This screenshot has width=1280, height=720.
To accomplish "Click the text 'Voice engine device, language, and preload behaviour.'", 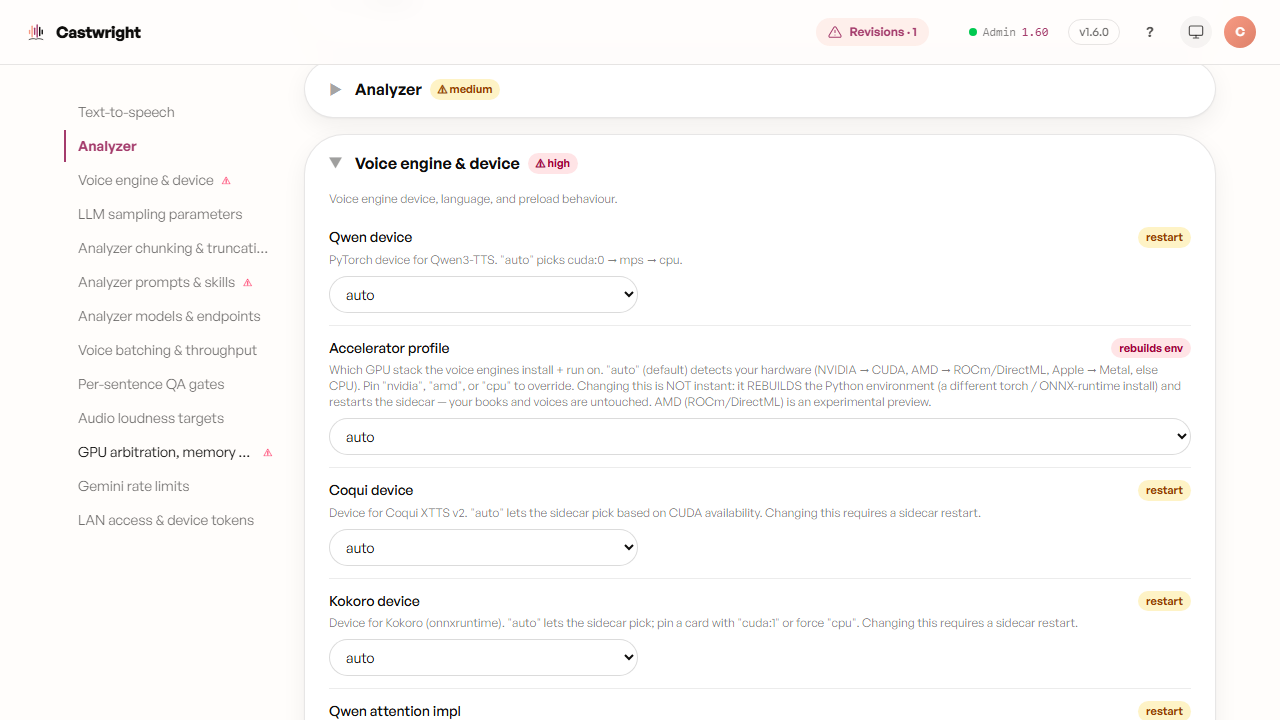I will tap(473, 199).
